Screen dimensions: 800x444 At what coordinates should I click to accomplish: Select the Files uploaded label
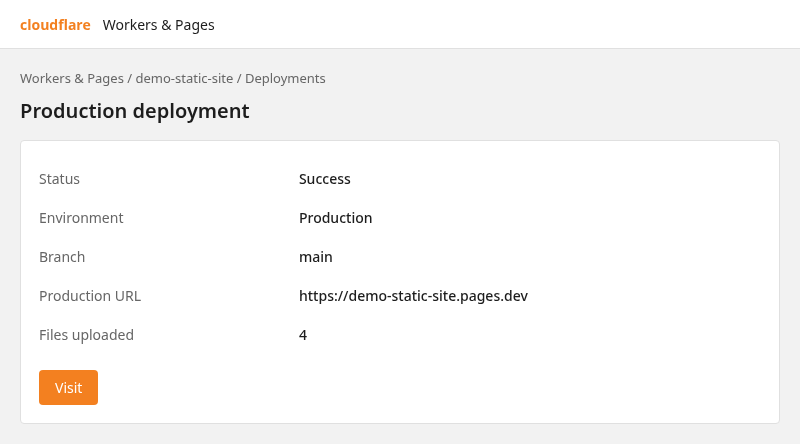[x=86, y=335]
